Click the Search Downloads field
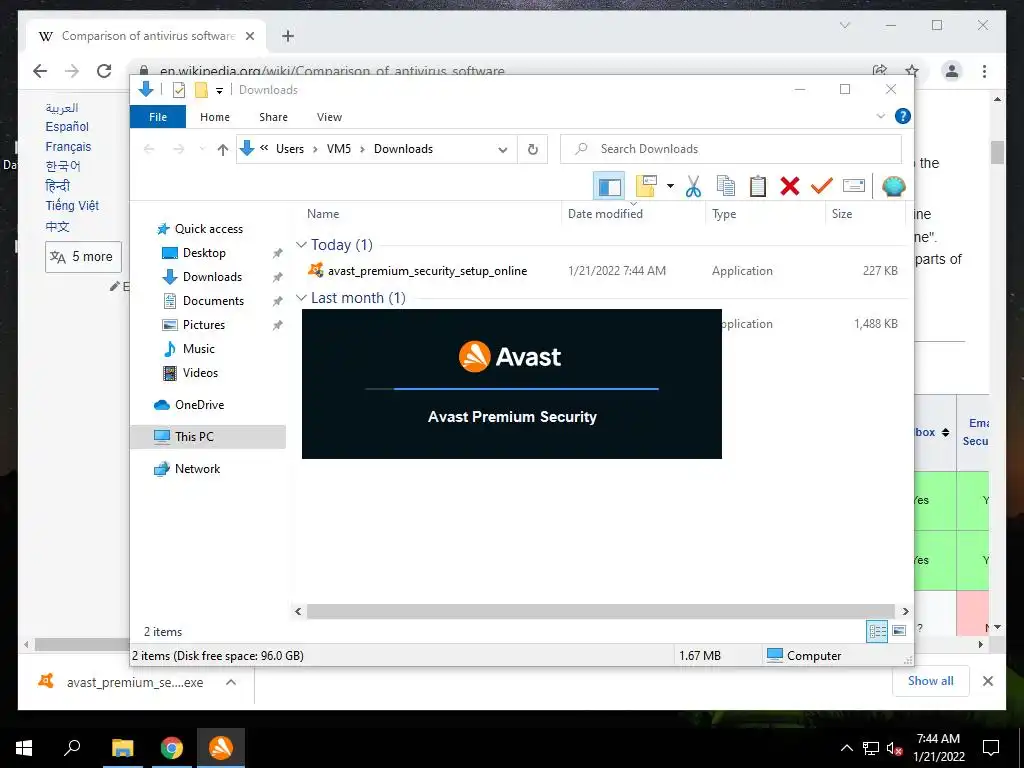The width and height of the screenshot is (1024, 768). (731, 149)
